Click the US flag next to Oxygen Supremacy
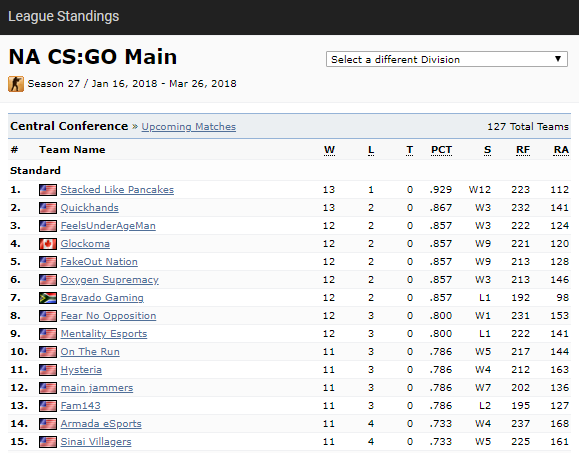Image resolution: width=579 pixels, height=453 pixels. point(48,280)
